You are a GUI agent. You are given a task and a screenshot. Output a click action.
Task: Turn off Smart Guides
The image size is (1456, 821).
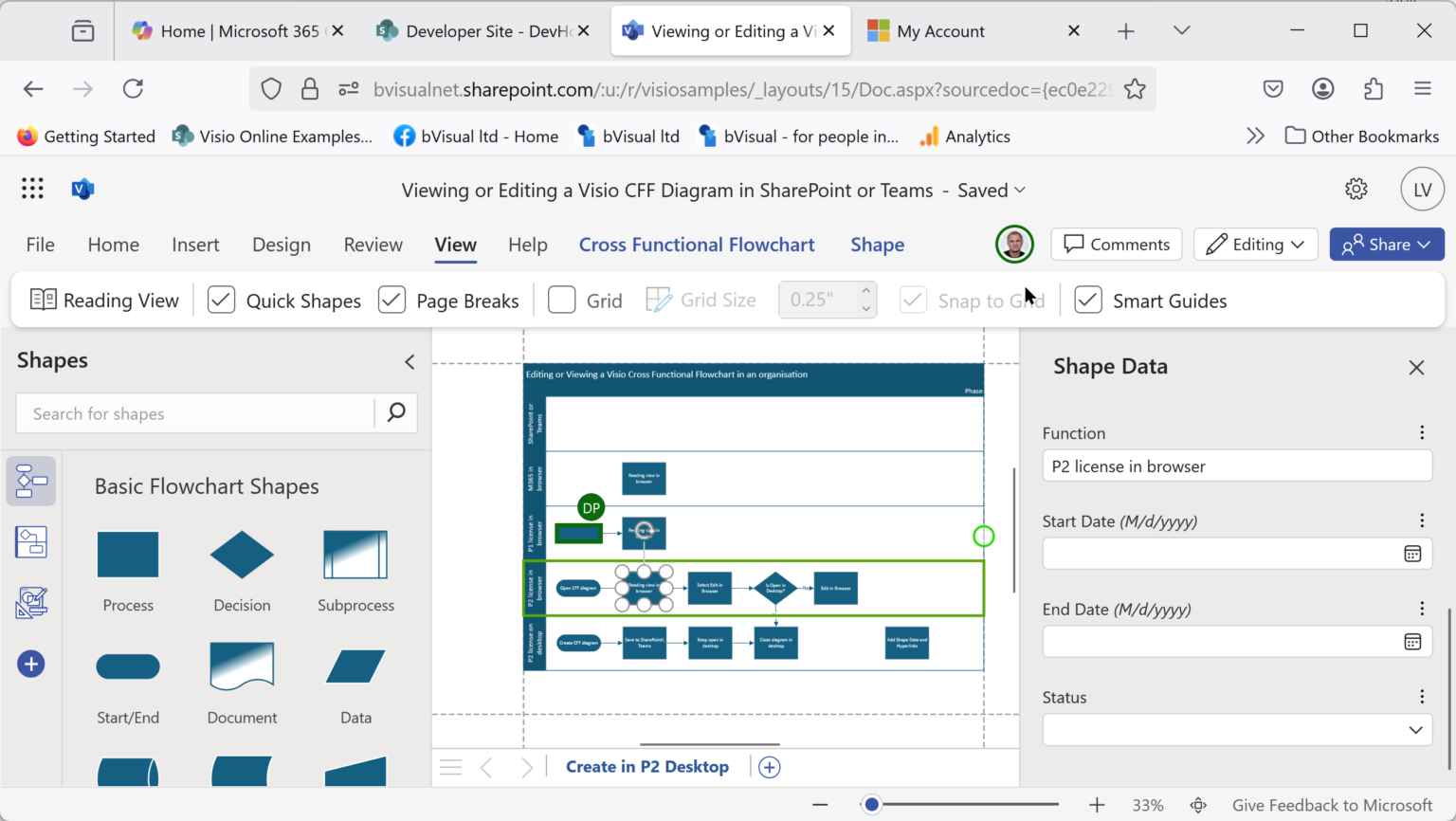coord(1087,299)
